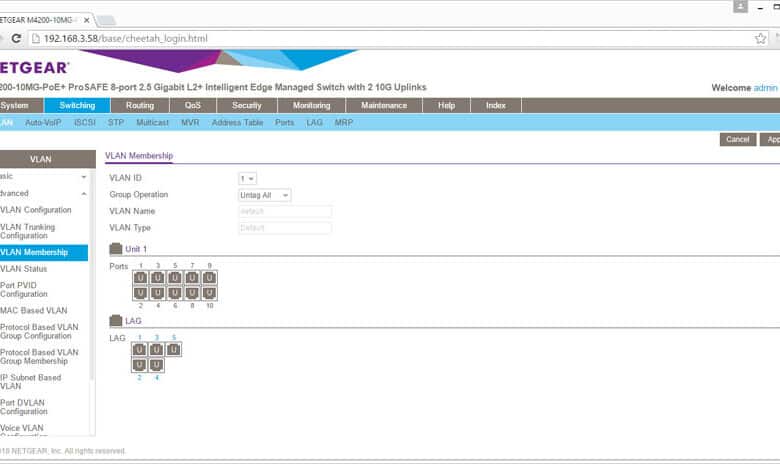Toggle LAG 3 membership box
This screenshot has width=780, height=464.
pyautogui.click(x=156, y=350)
